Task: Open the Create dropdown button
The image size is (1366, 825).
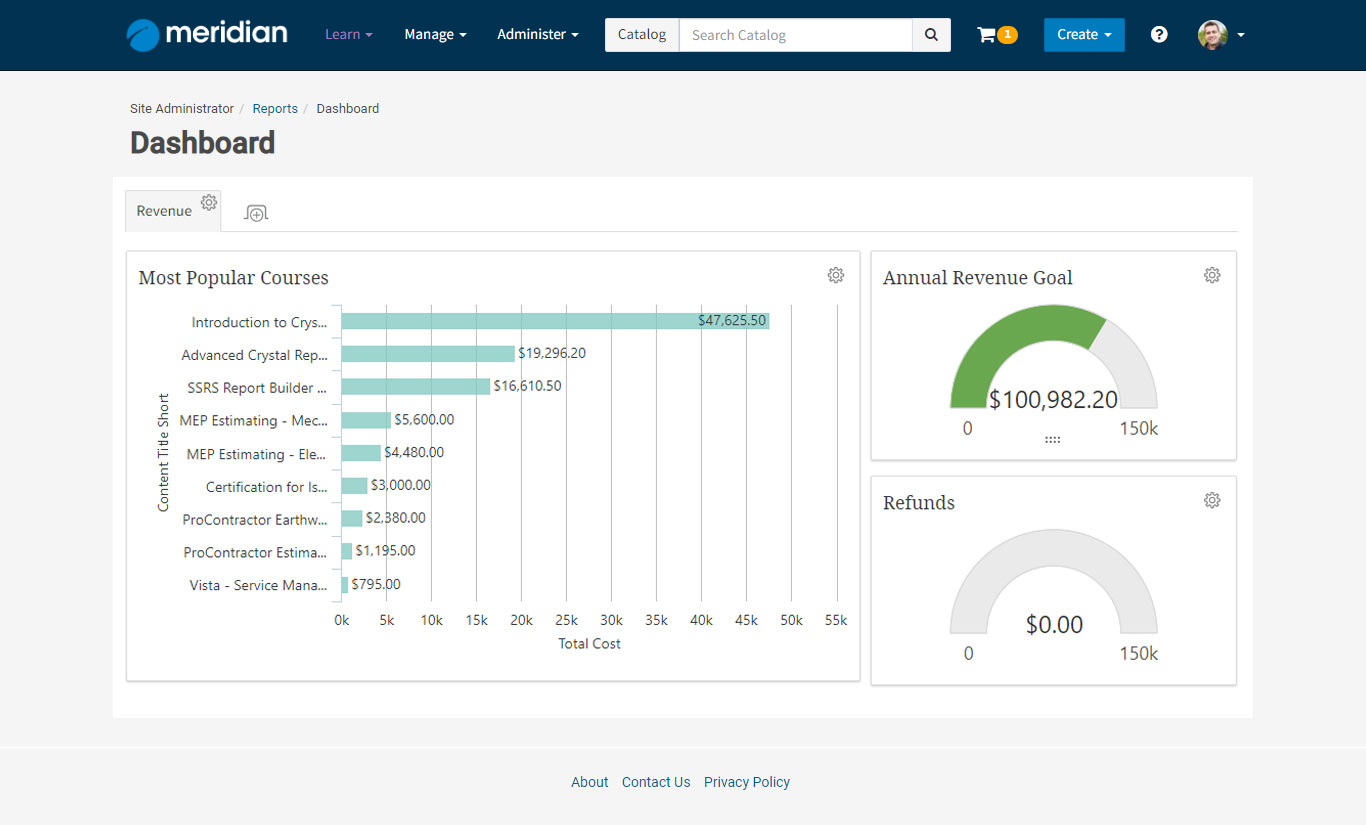Action: coord(1084,35)
